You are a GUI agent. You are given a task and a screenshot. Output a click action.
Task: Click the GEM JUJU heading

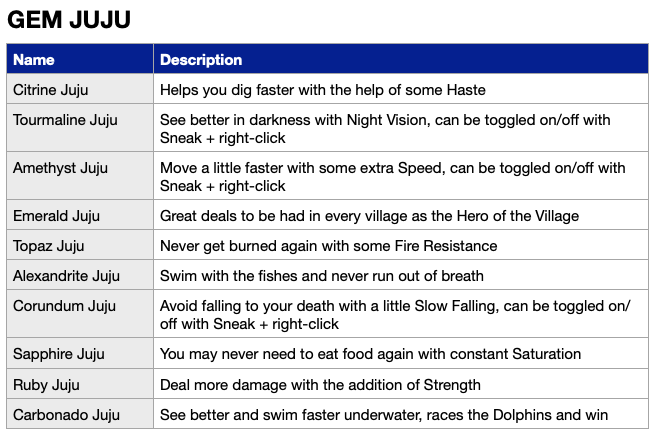click(x=69, y=20)
